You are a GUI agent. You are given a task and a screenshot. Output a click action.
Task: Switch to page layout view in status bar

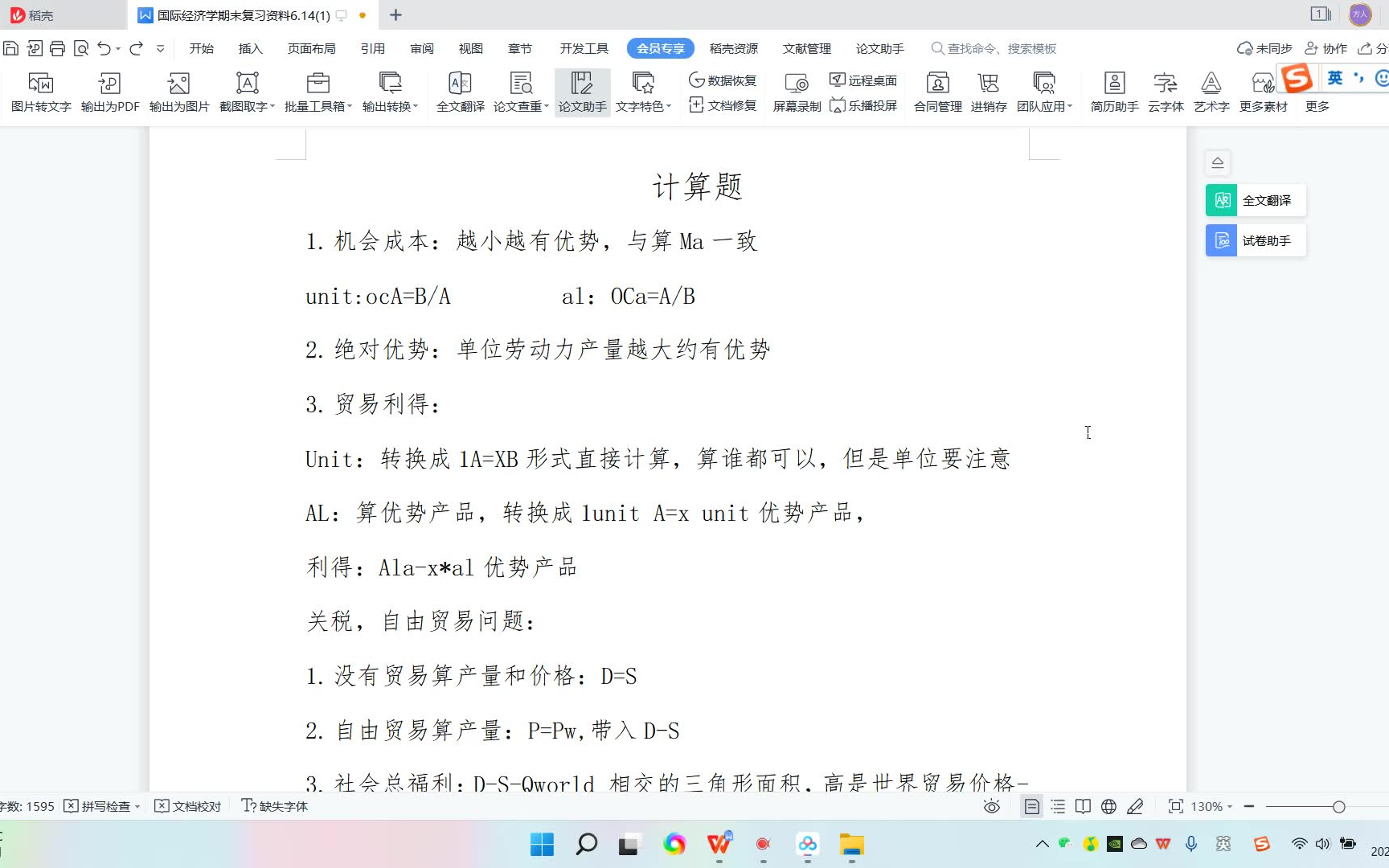1032,806
